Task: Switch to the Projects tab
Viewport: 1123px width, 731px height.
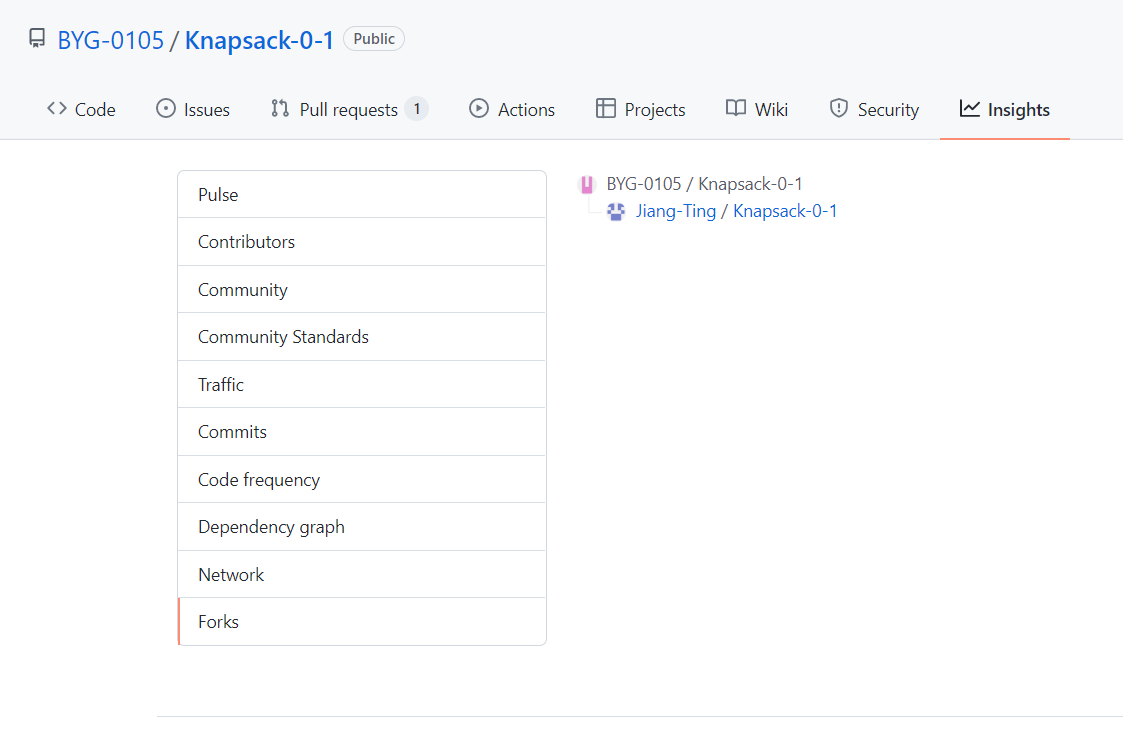Action: point(641,110)
